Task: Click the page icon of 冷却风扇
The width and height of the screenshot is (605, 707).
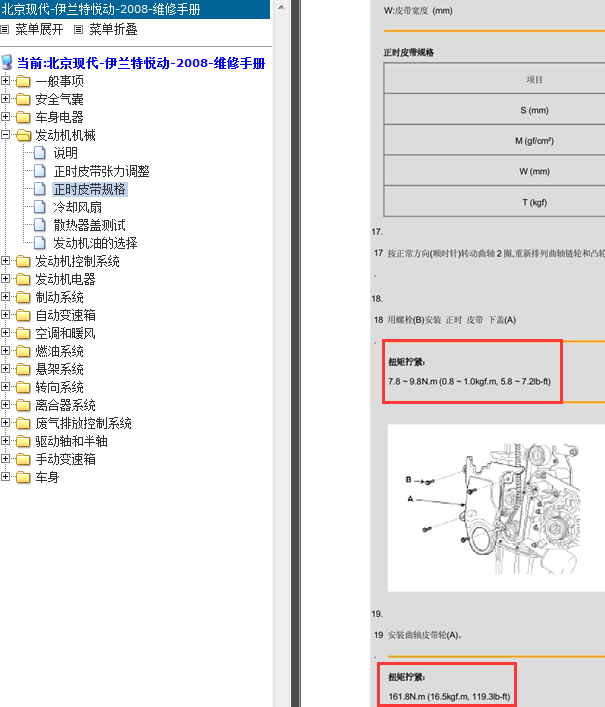Action: 40,207
